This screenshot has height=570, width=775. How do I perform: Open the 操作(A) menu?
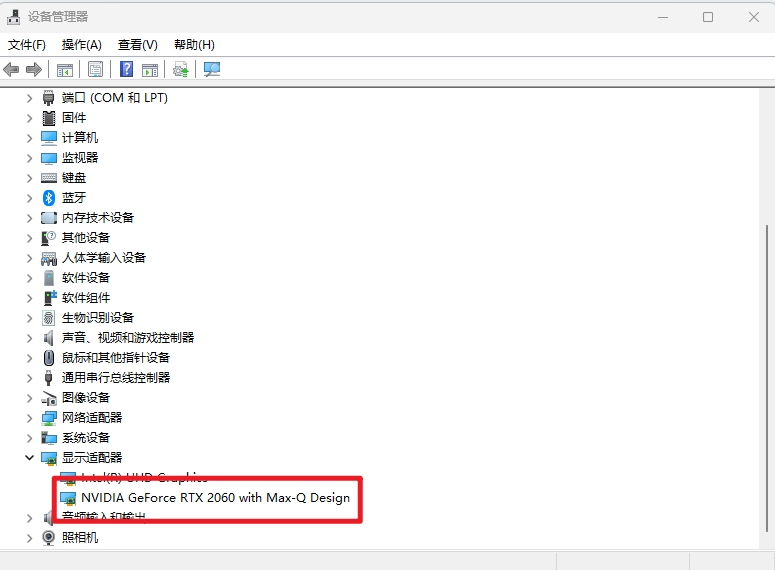(x=82, y=45)
